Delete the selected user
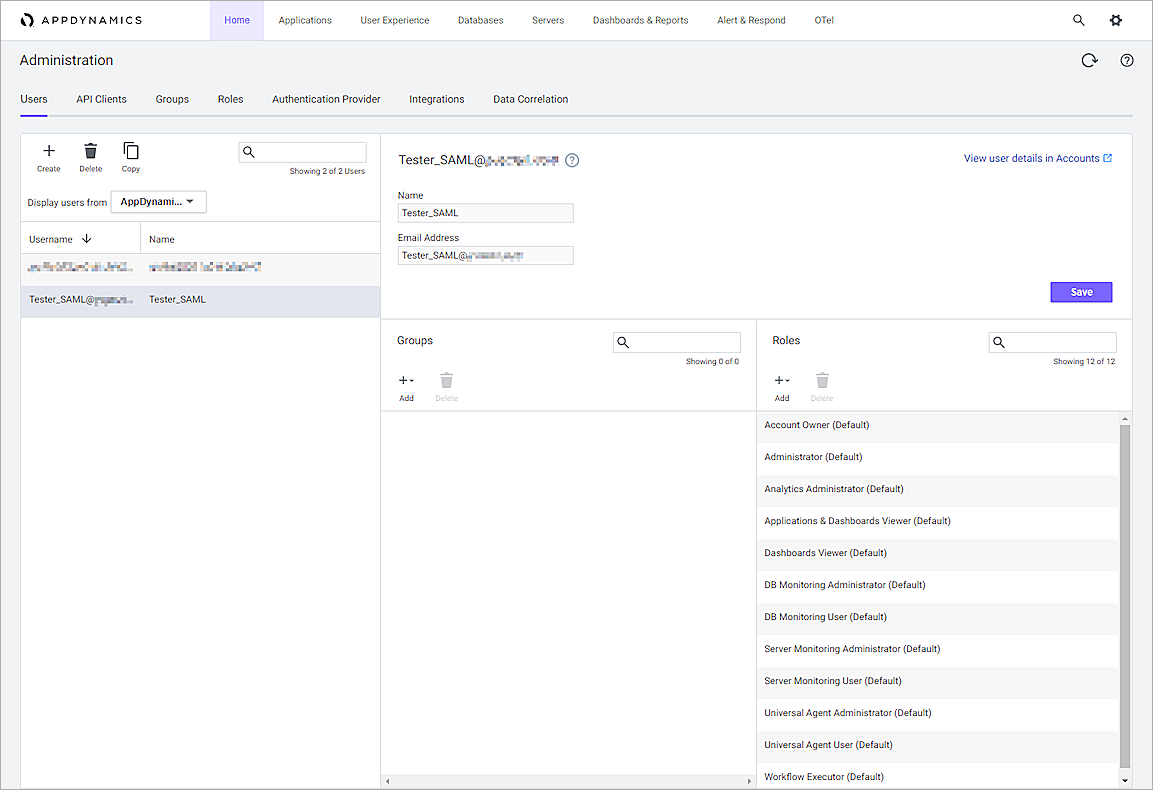Screen dimensions: 1153x790 point(90,152)
